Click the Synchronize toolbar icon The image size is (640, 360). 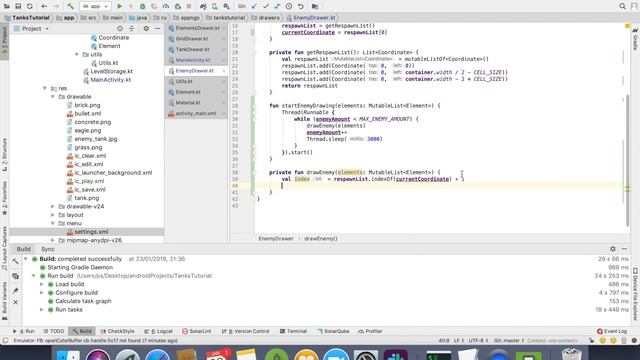[x=29, y=6]
